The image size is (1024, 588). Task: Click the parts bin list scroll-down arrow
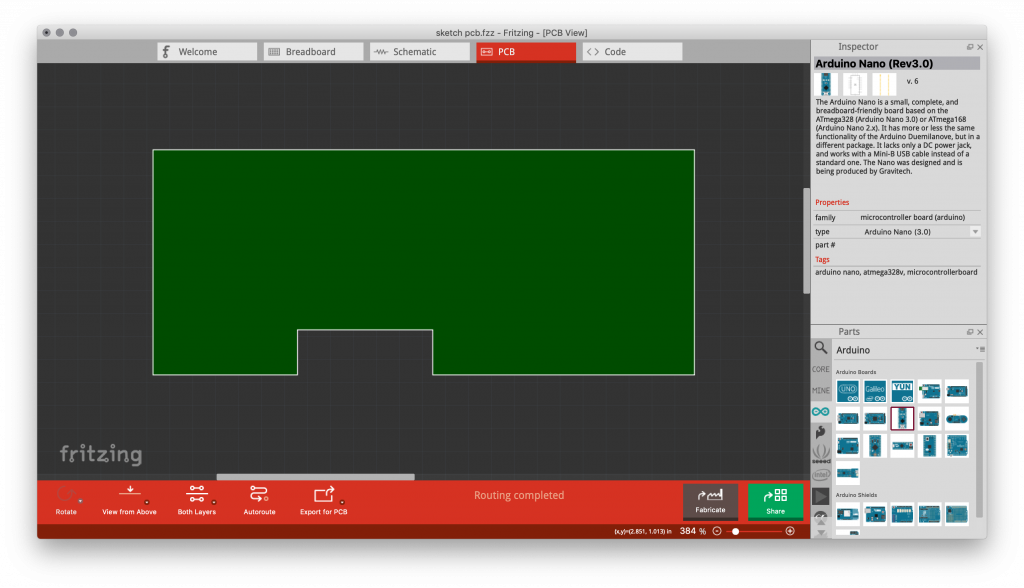click(x=821, y=532)
